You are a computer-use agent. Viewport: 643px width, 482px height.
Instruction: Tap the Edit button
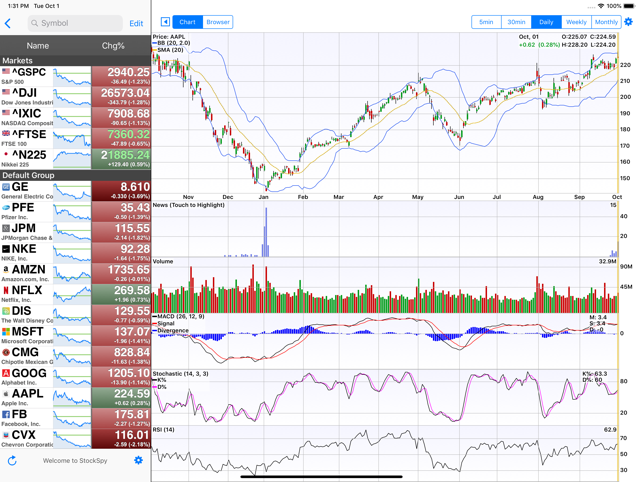[x=136, y=23]
